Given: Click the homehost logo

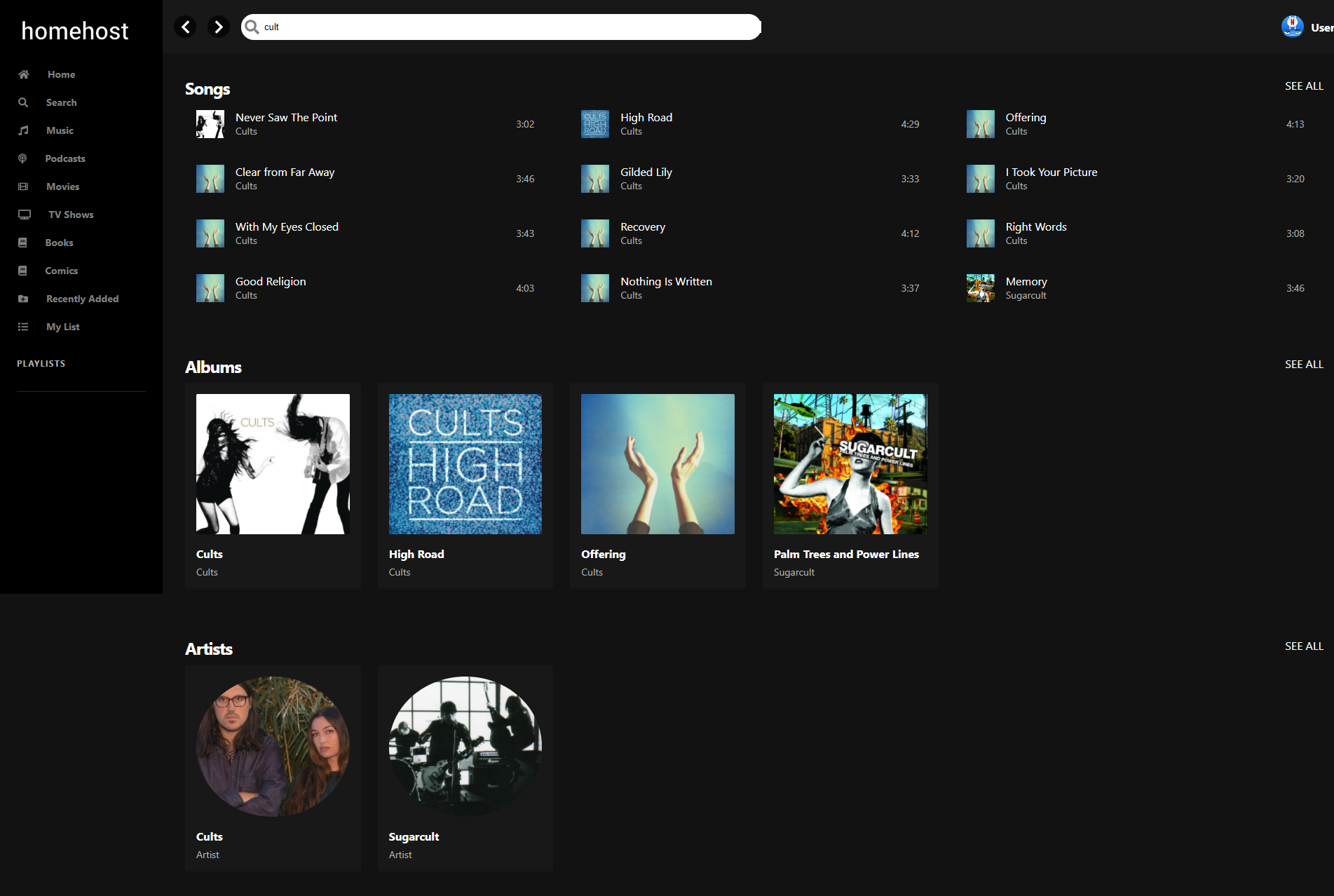Looking at the screenshot, I should coord(75,31).
